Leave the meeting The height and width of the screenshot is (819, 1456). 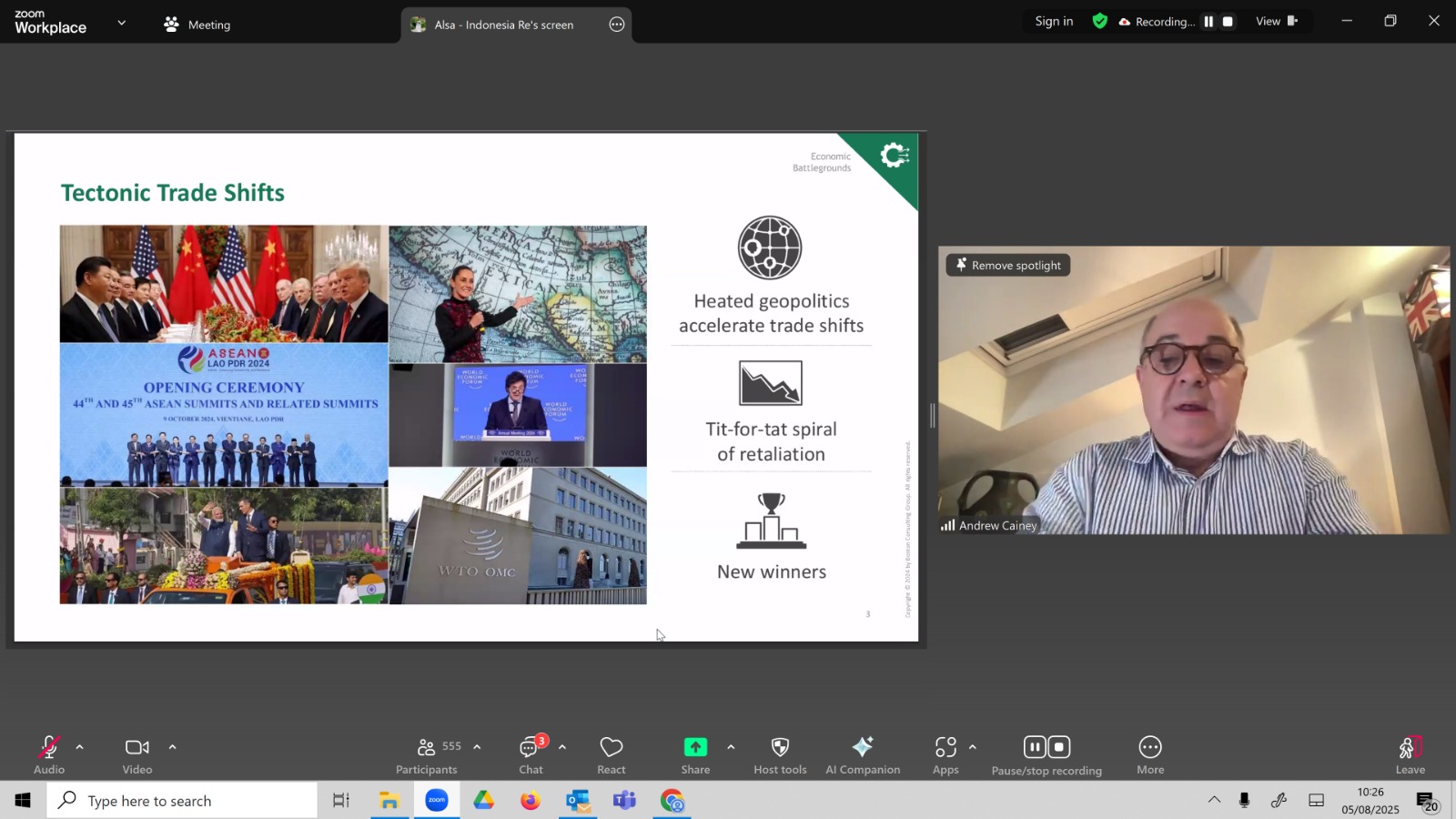[1410, 754]
